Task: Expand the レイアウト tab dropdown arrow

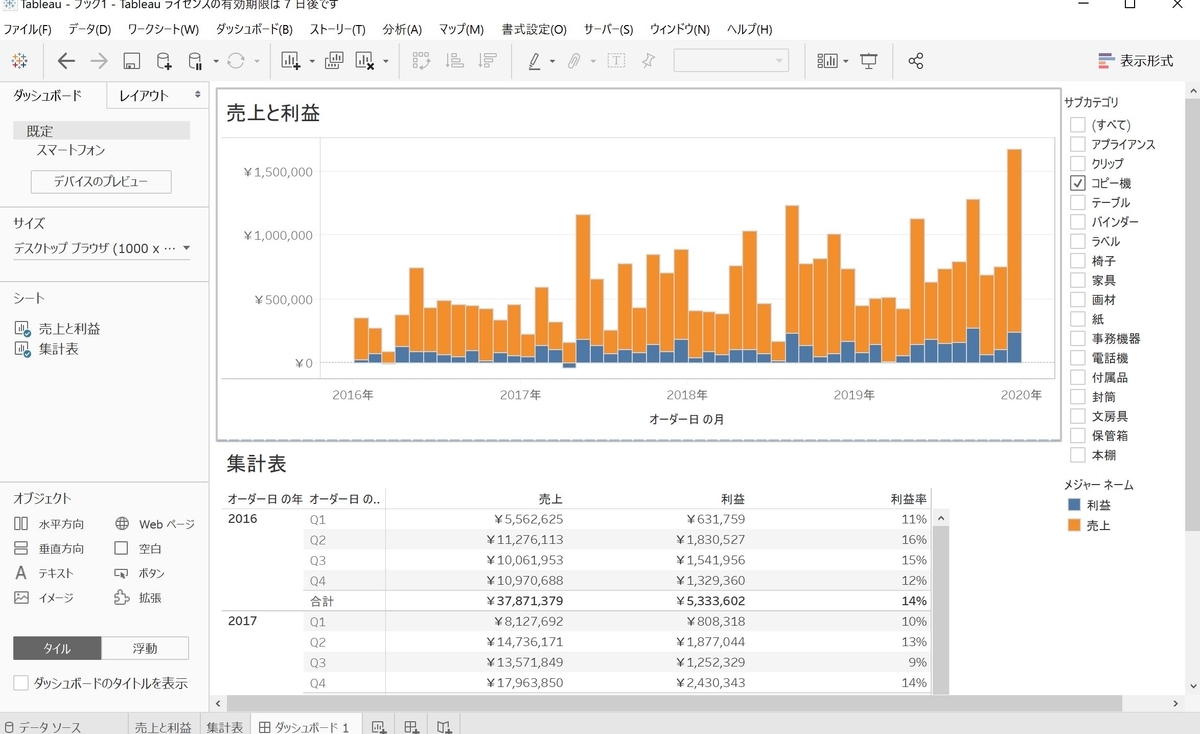Action: 197,95
